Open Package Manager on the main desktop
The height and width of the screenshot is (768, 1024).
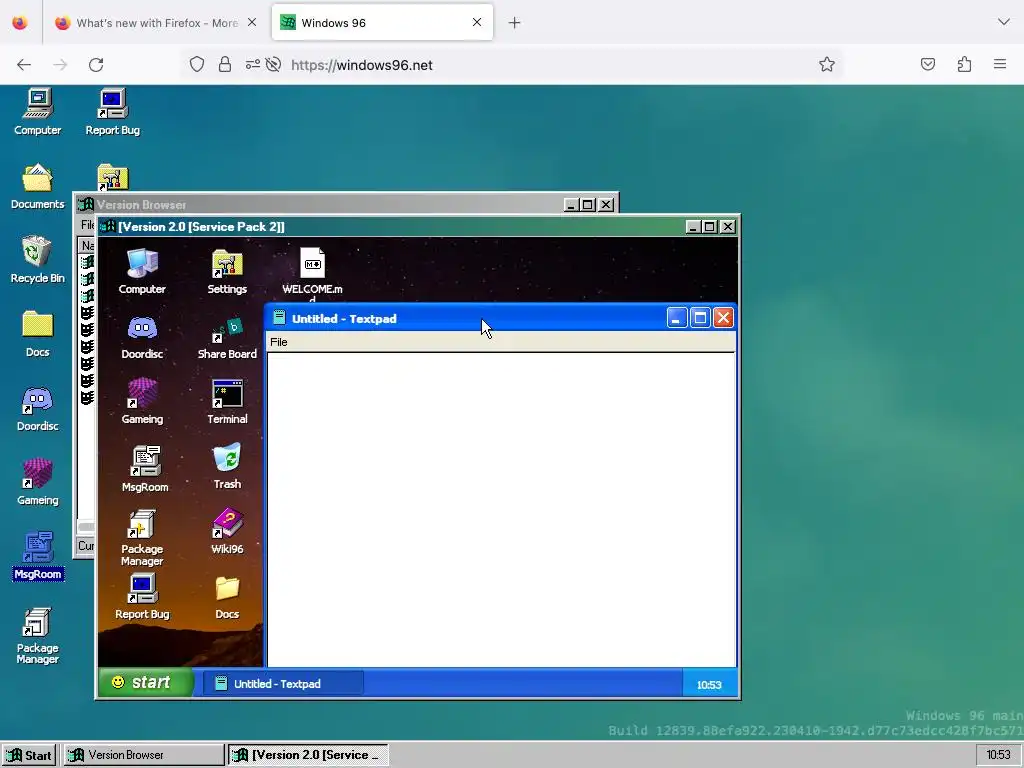38,635
